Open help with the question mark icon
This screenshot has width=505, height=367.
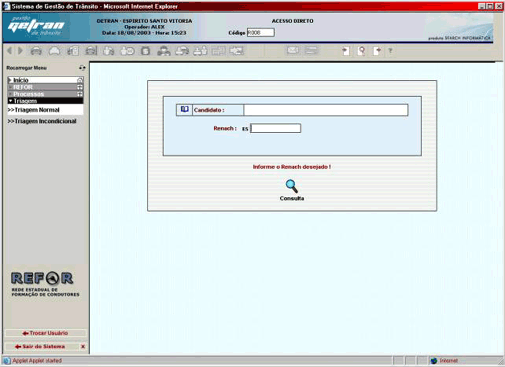tap(390, 51)
